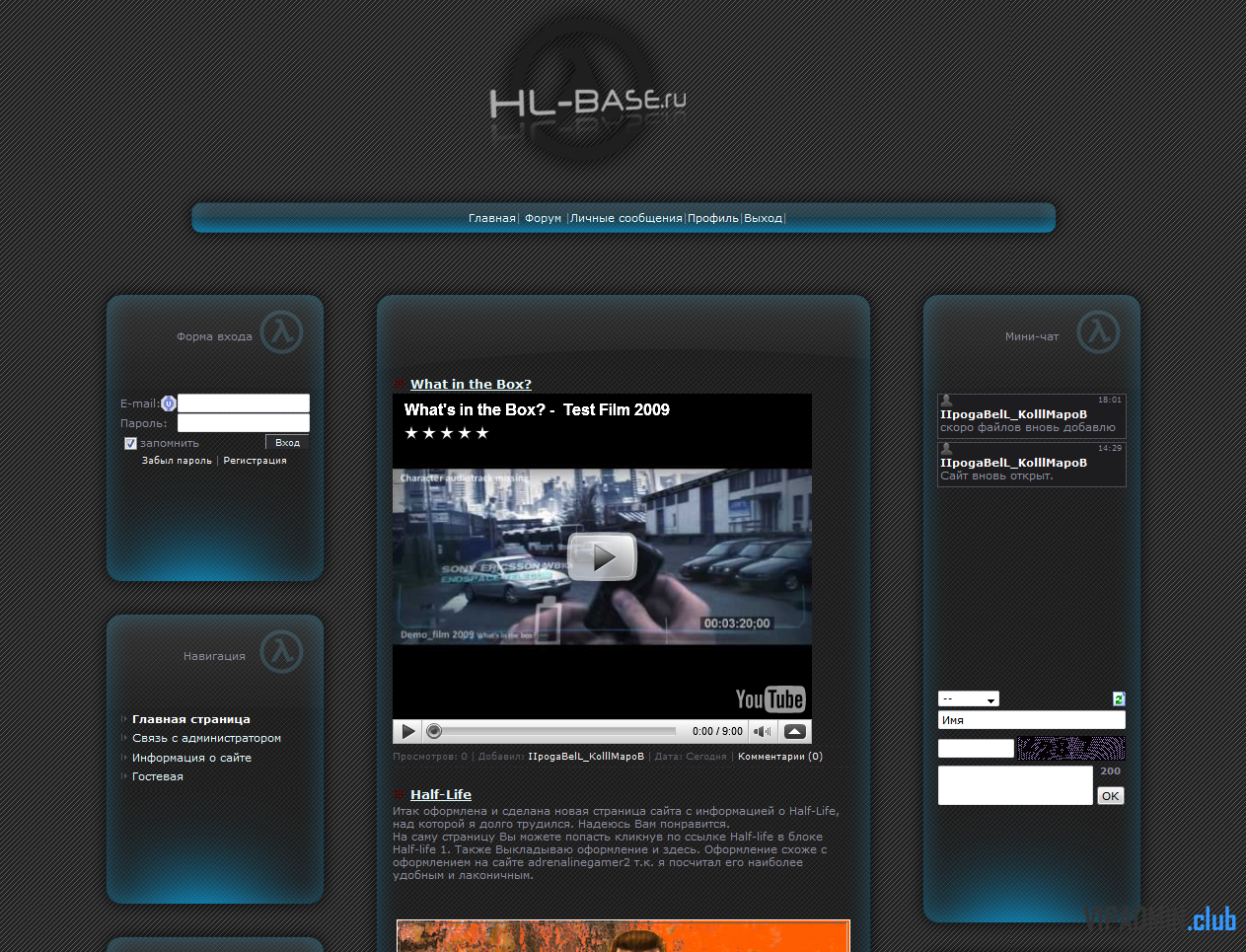Click the '0:00 / 9:00' time display
Image resolution: width=1246 pixels, height=952 pixels.
tap(717, 731)
